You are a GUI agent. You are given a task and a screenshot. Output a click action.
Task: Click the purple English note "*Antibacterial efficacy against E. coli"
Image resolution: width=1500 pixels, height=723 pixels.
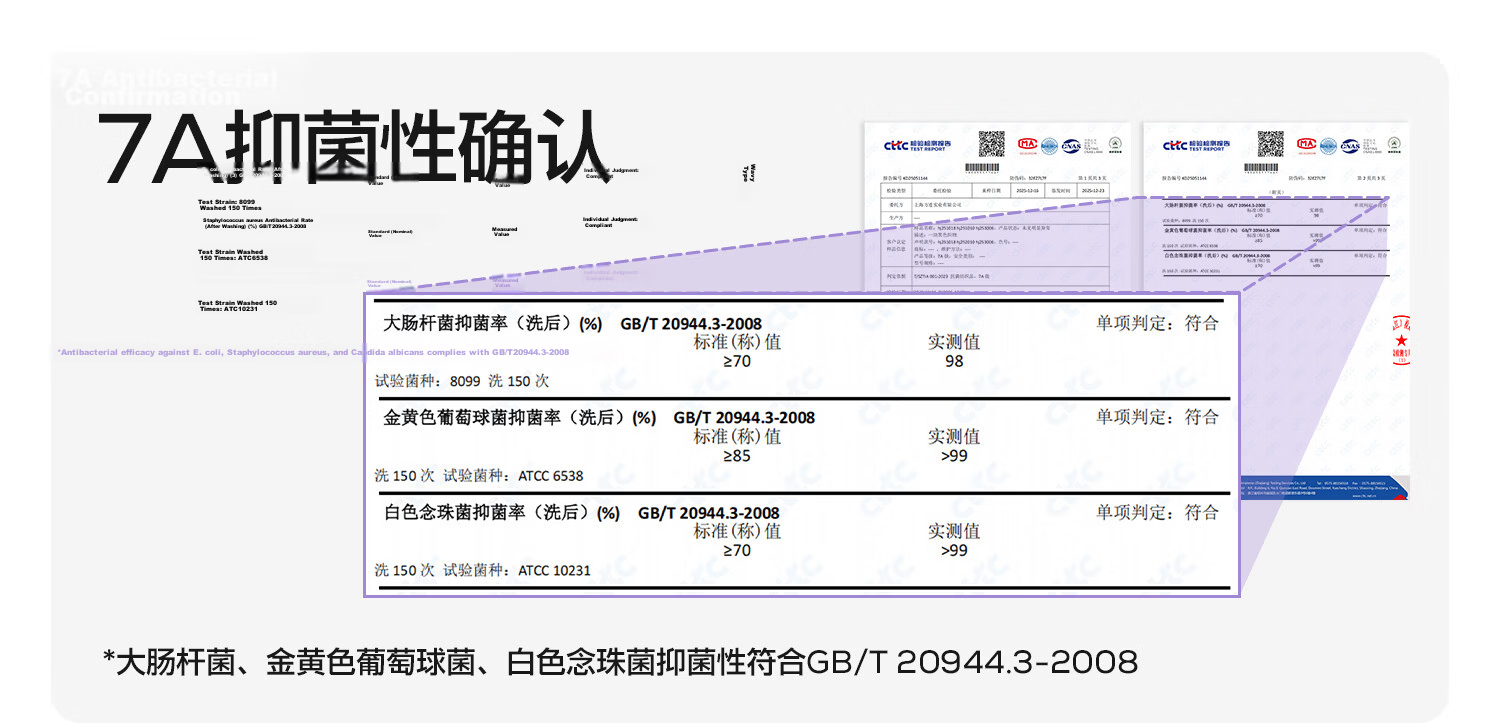[x=313, y=352]
